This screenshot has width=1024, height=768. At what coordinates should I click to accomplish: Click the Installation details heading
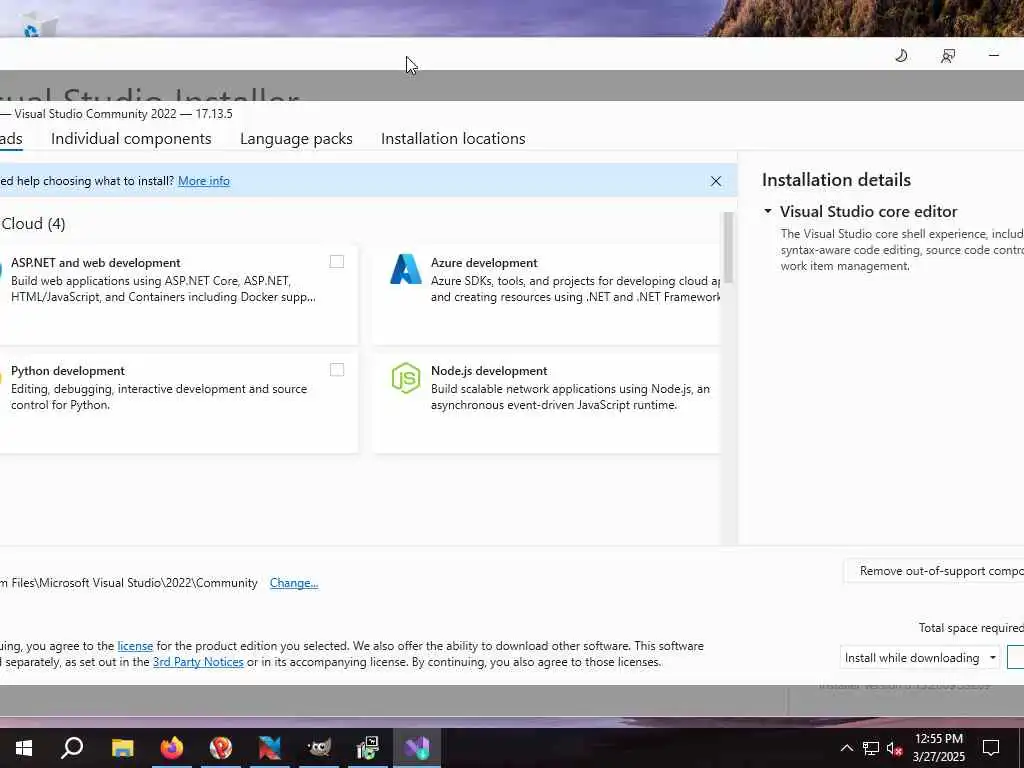click(x=836, y=180)
